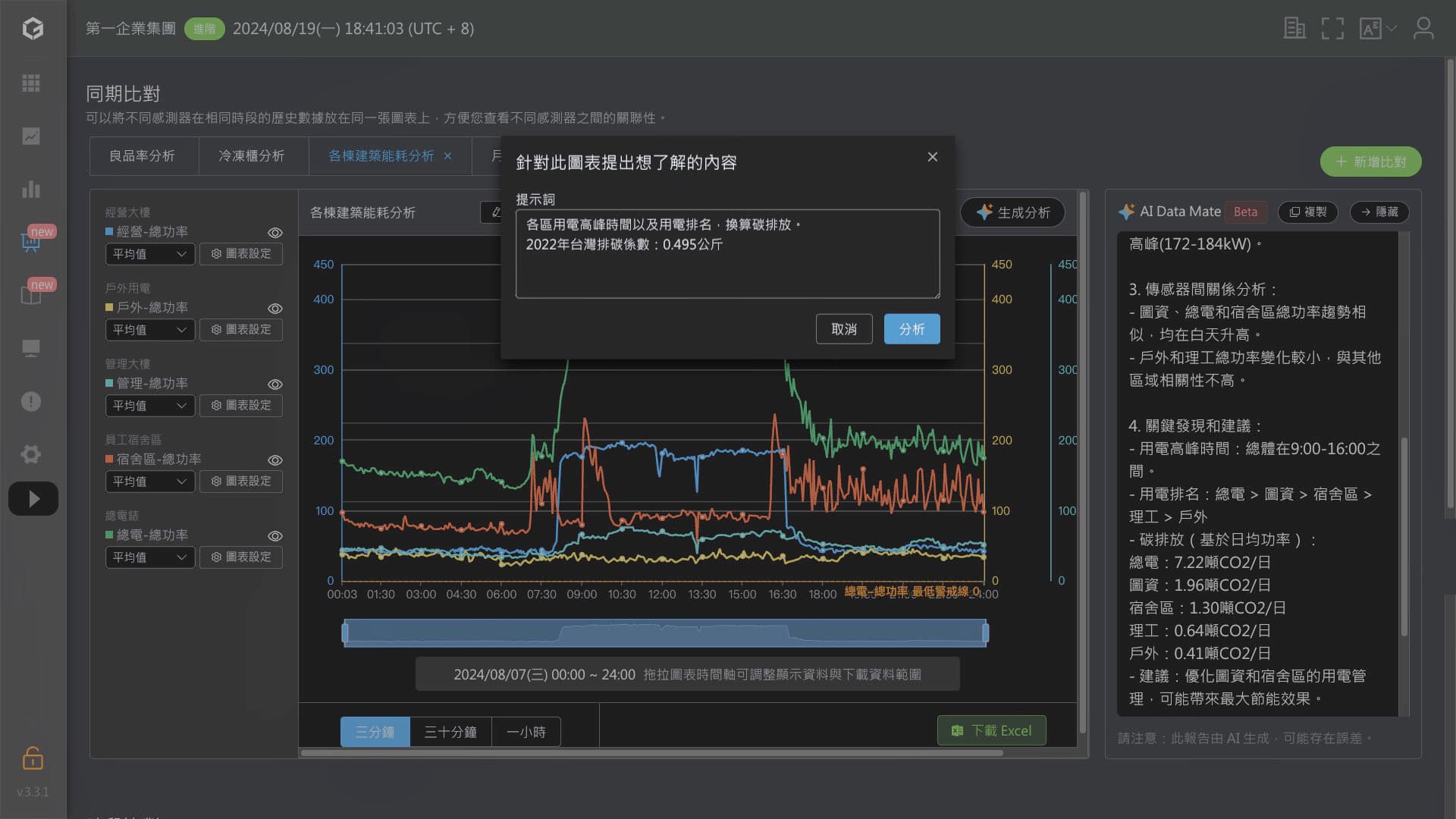
Task: Click the play button icon in sidebar
Action: tap(33, 498)
